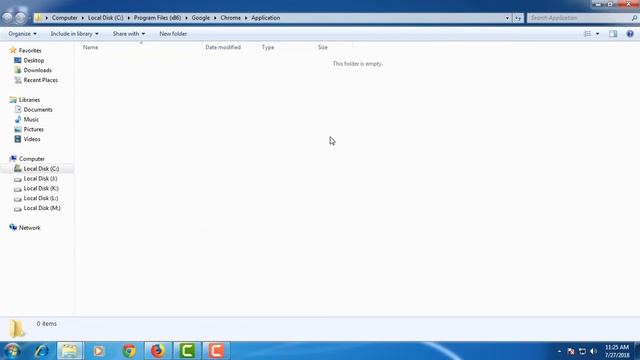
Task: Open Videos library
Action: click(32, 139)
